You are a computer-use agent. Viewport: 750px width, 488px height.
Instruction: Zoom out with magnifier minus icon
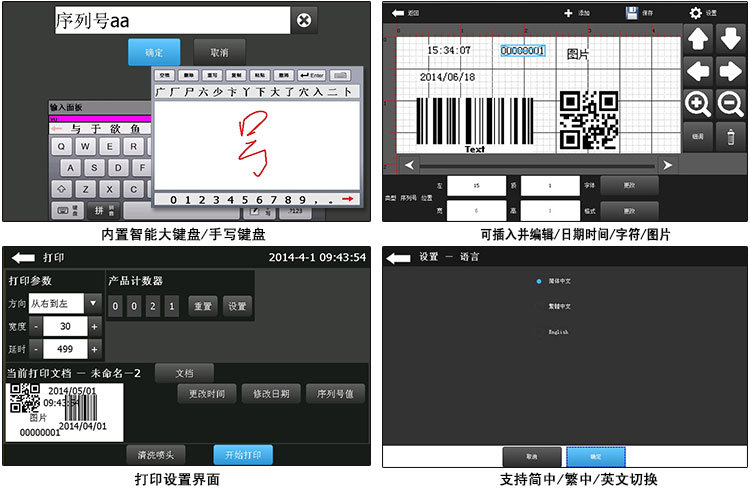coord(730,104)
